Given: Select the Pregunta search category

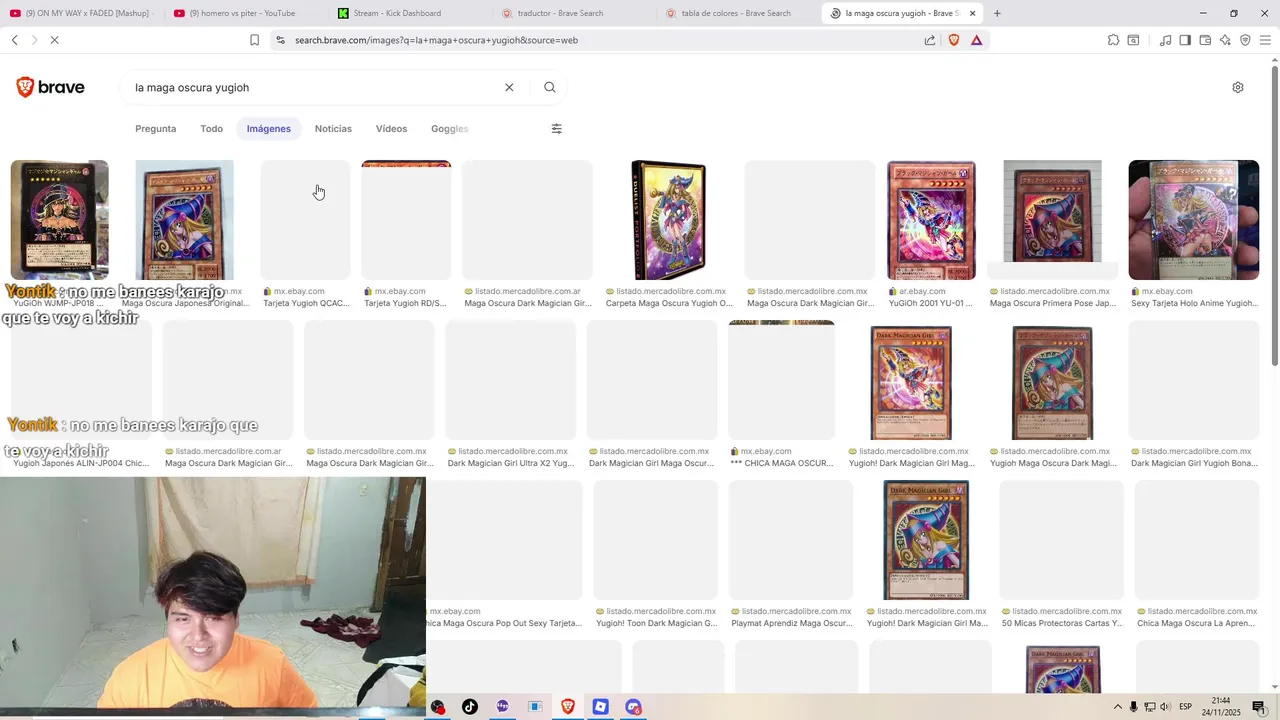Looking at the screenshot, I should [156, 128].
